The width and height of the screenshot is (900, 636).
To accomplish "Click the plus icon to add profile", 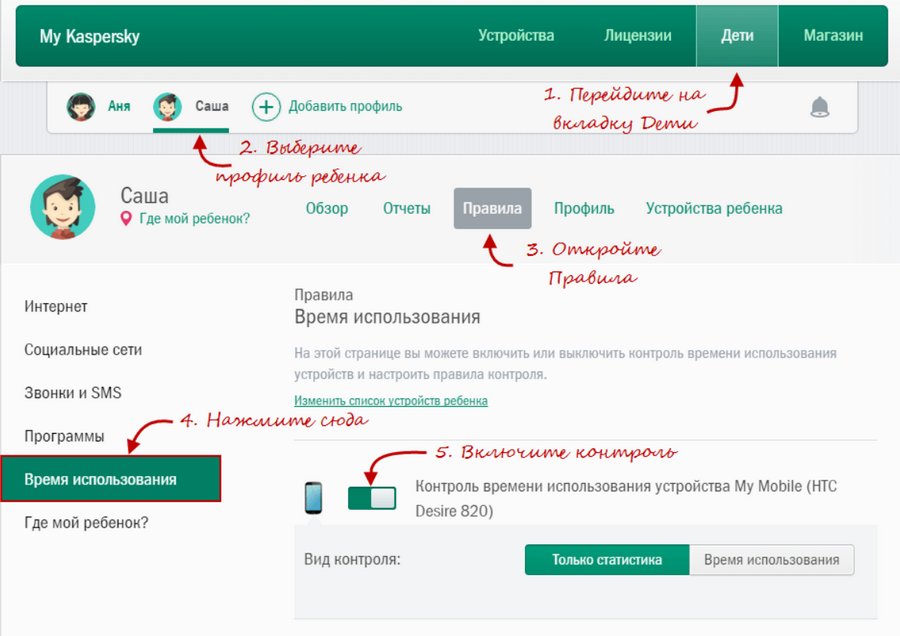I will coord(266,107).
